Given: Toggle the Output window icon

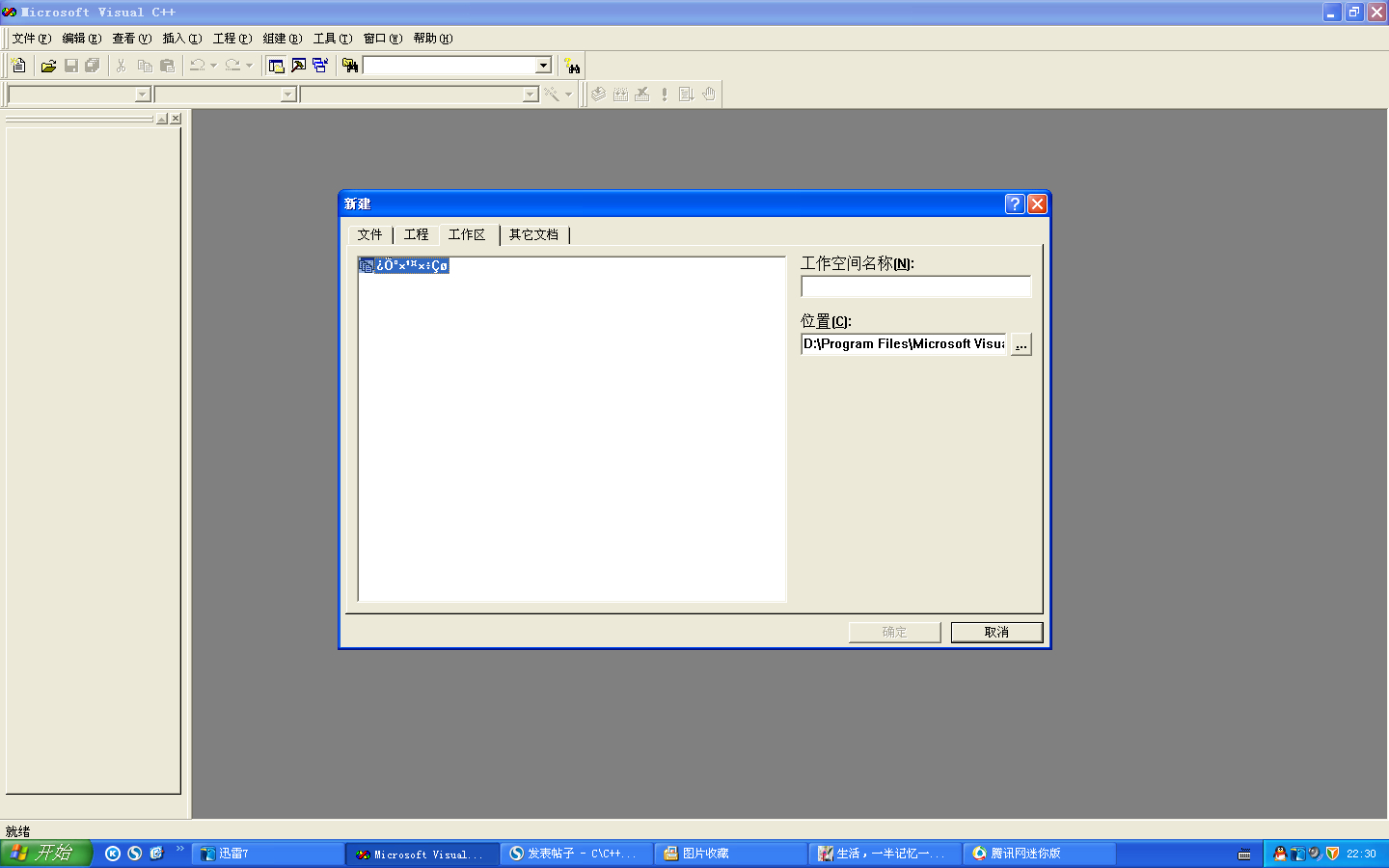Looking at the screenshot, I should [x=299, y=66].
